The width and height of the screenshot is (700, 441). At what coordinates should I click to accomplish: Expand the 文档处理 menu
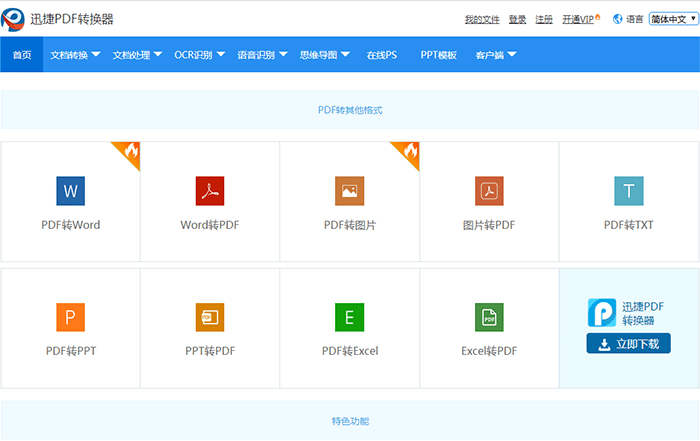137,55
